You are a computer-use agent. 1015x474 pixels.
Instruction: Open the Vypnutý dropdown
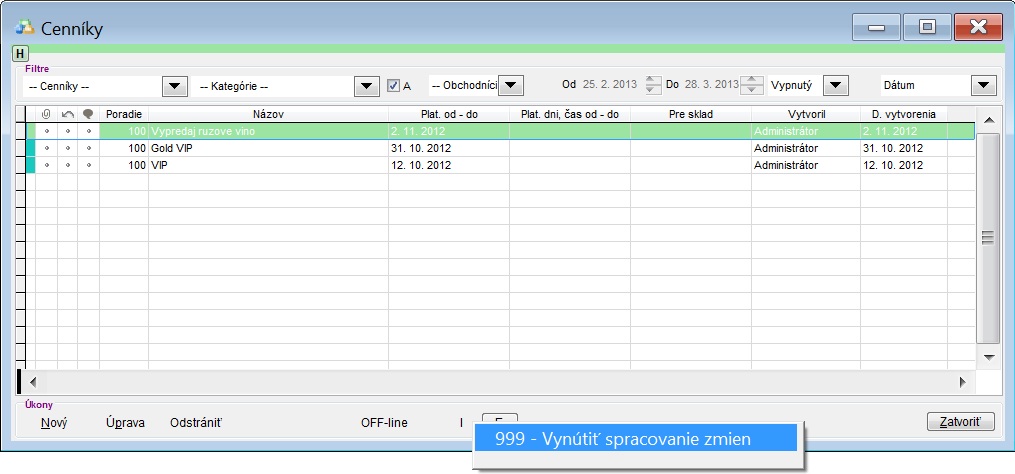(x=835, y=86)
